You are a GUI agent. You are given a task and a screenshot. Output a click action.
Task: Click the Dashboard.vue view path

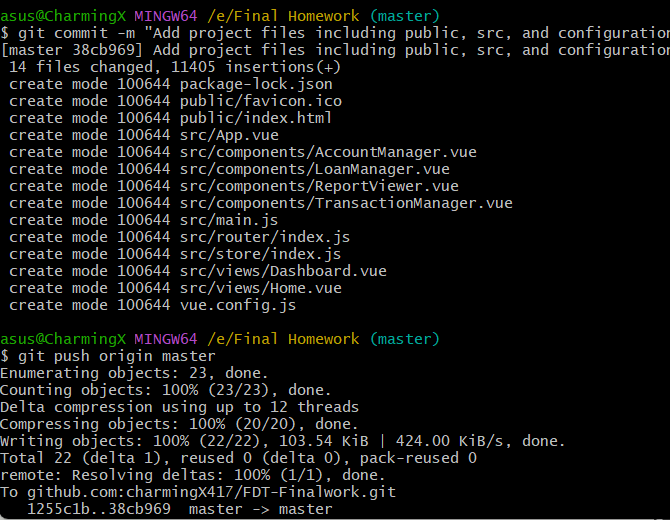[283, 271]
